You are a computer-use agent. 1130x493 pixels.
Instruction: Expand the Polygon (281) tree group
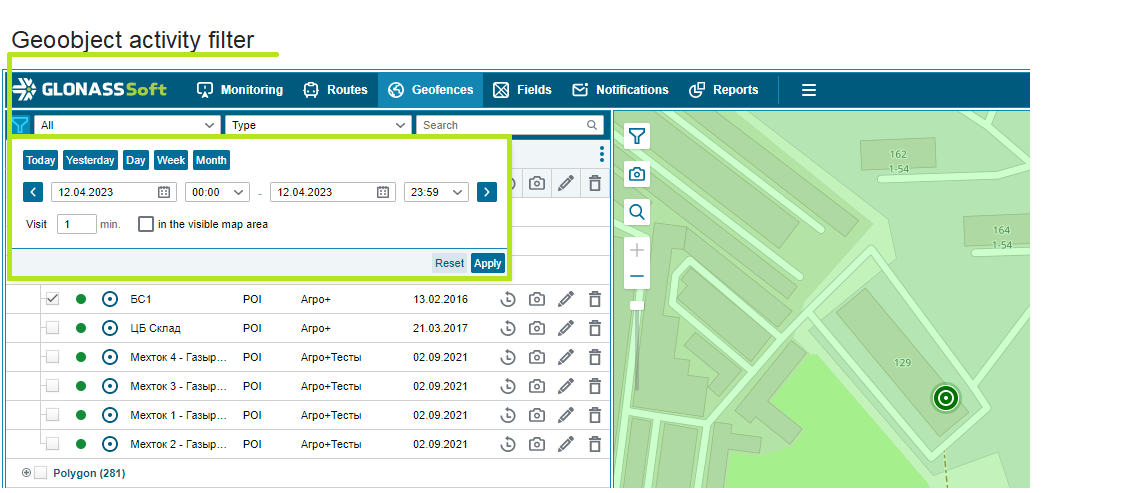click(x=26, y=473)
